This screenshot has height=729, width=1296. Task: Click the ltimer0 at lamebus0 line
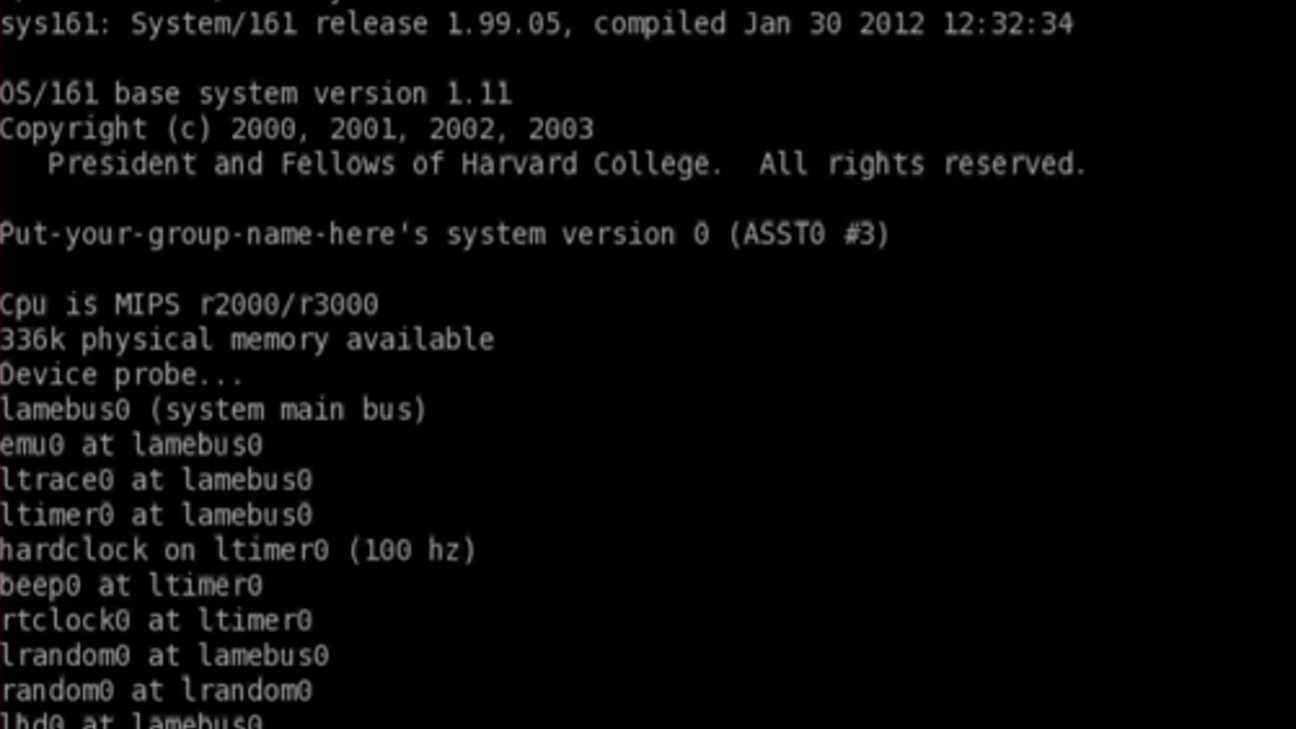click(156, 515)
